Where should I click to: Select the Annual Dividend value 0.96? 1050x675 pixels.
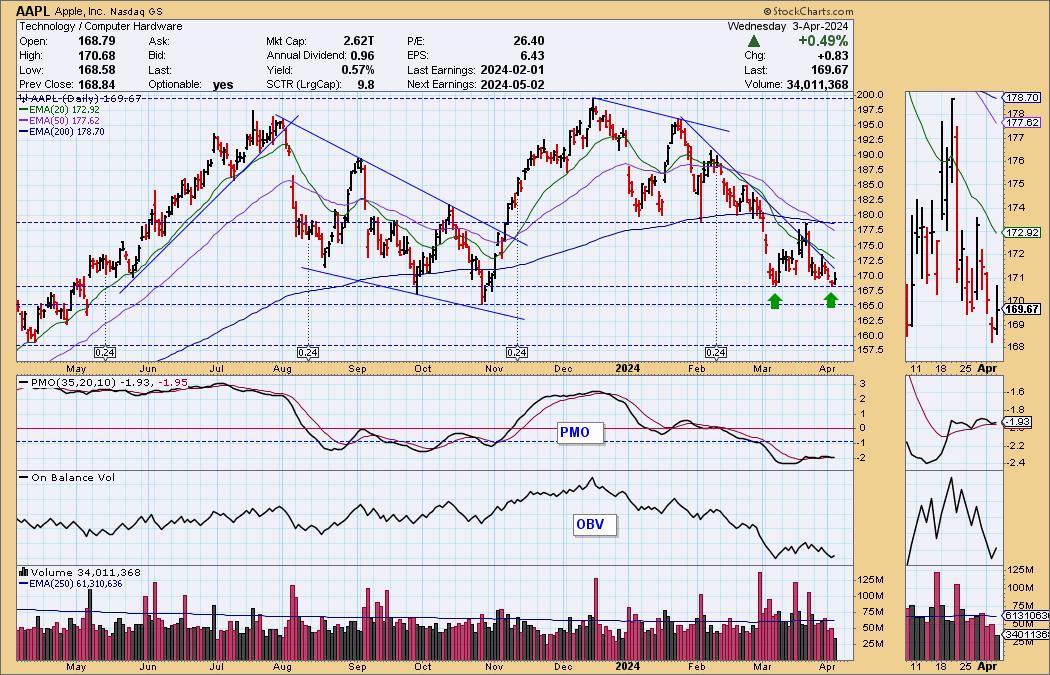click(x=362, y=56)
